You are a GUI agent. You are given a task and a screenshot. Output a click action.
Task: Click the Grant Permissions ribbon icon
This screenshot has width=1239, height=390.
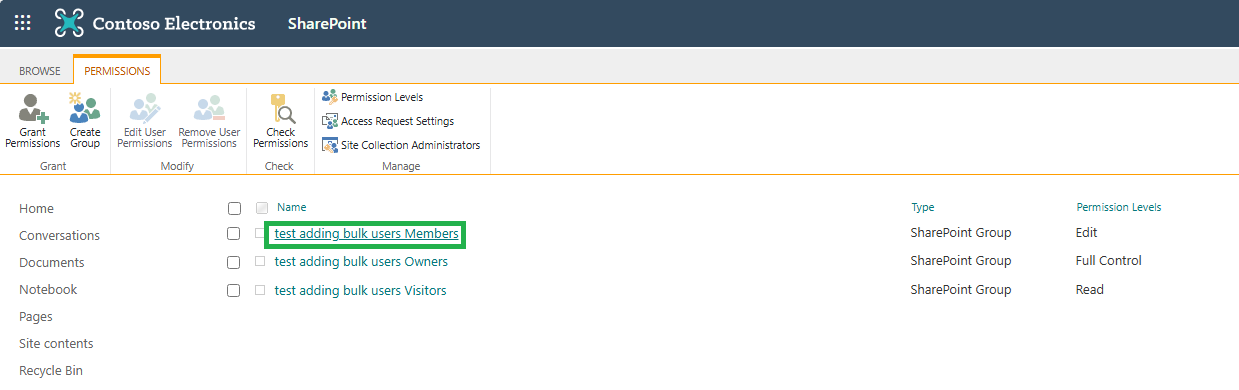point(33,108)
